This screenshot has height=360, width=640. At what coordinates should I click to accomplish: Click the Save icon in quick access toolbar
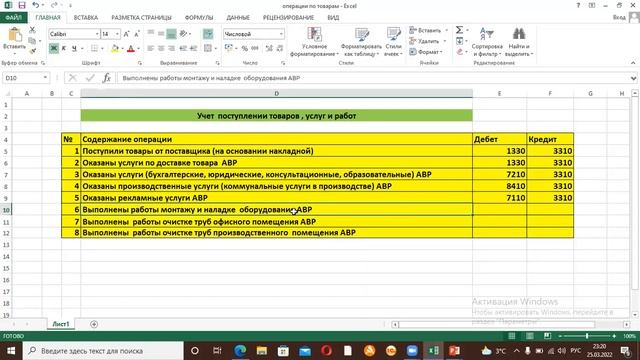tap(22, 5)
